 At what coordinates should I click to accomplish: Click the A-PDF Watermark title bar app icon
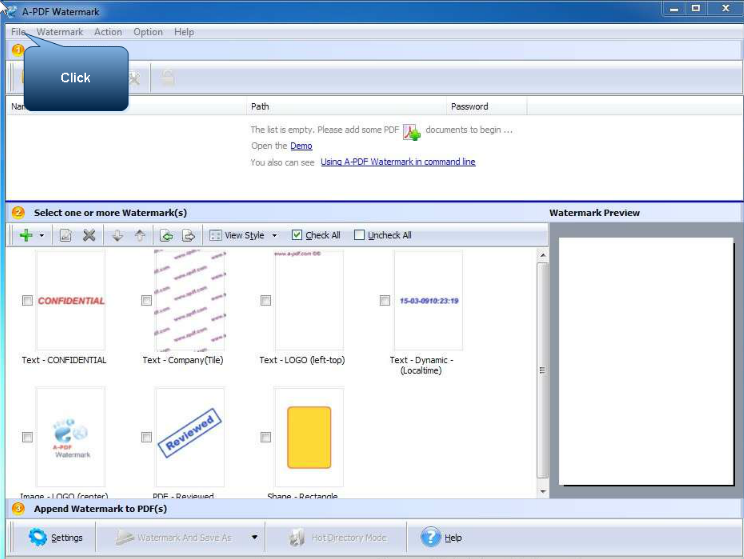[10, 10]
